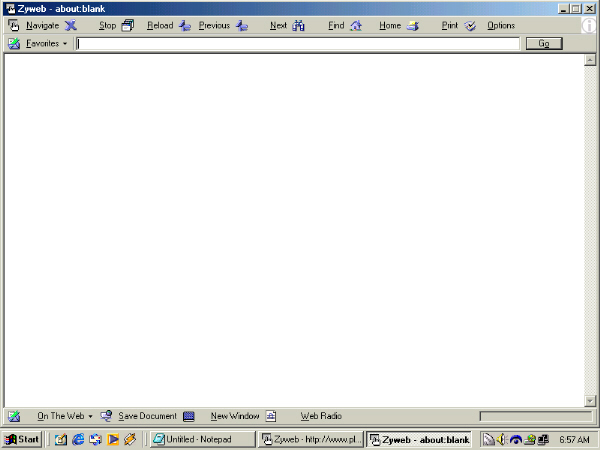Click the vertical scrollbar down arrow
The height and width of the screenshot is (450, 600).
point(590,401)
